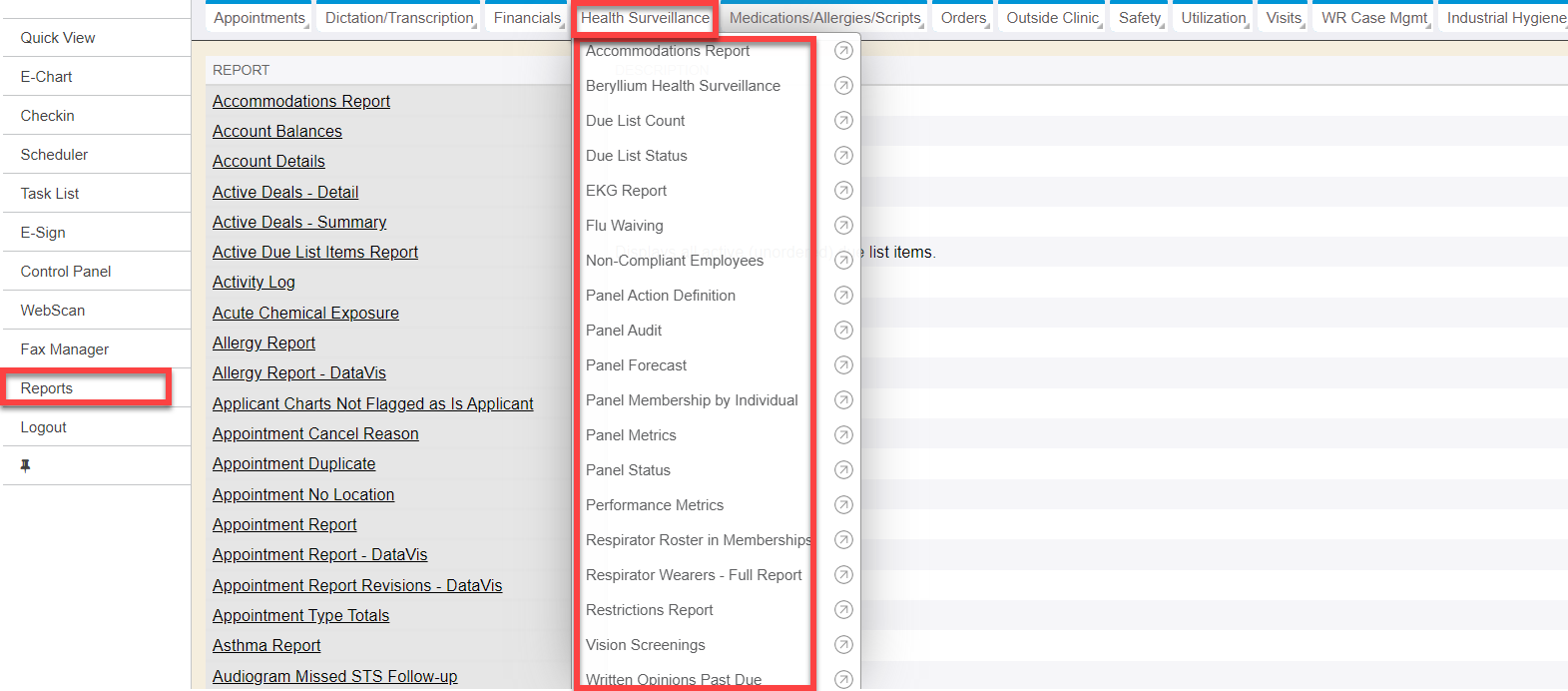
Task: Click arrow icon beside Panel Forecast
Action: (x=843, y=365)
